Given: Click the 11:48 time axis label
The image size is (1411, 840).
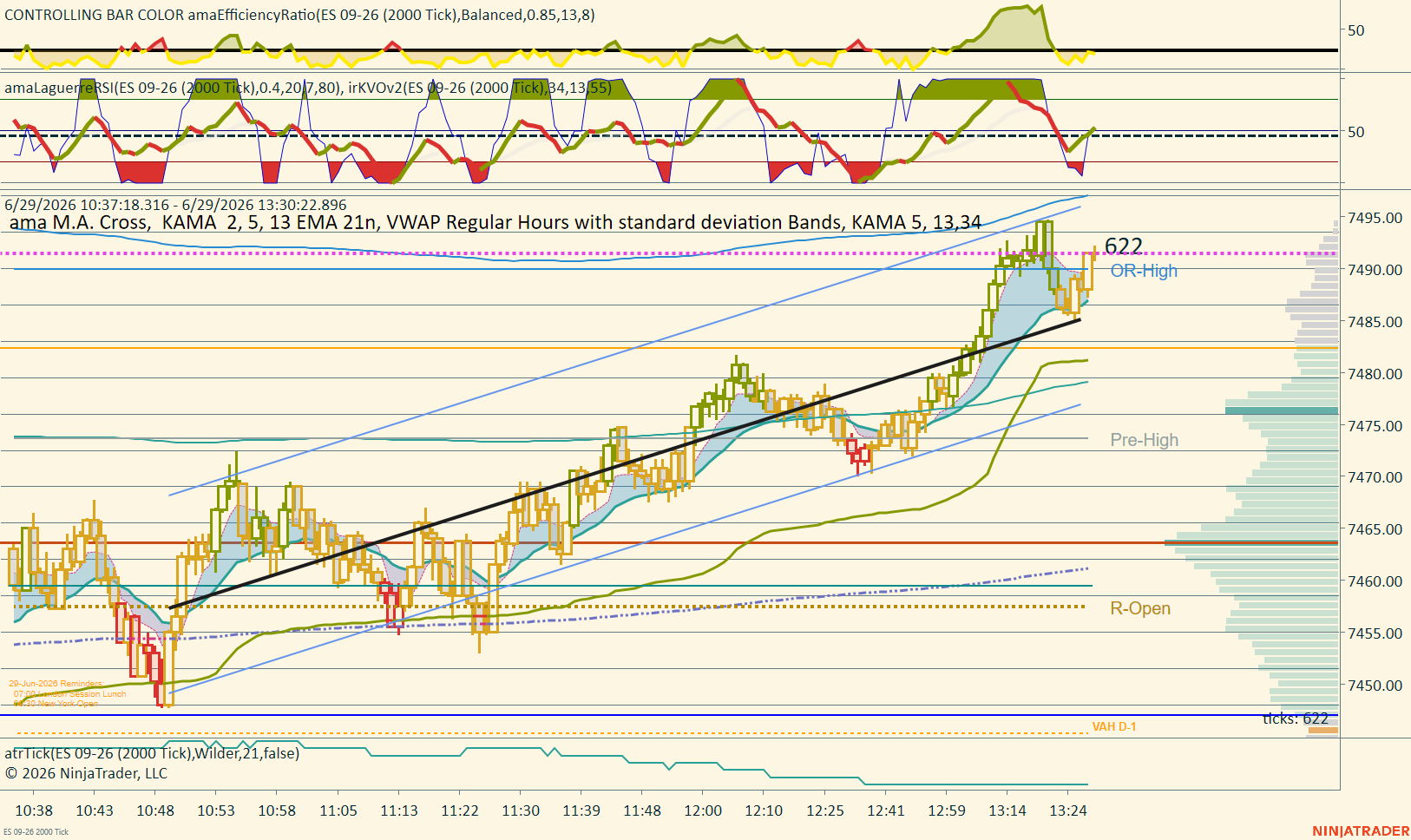Looking at the screenshot, I should point(642,810).
